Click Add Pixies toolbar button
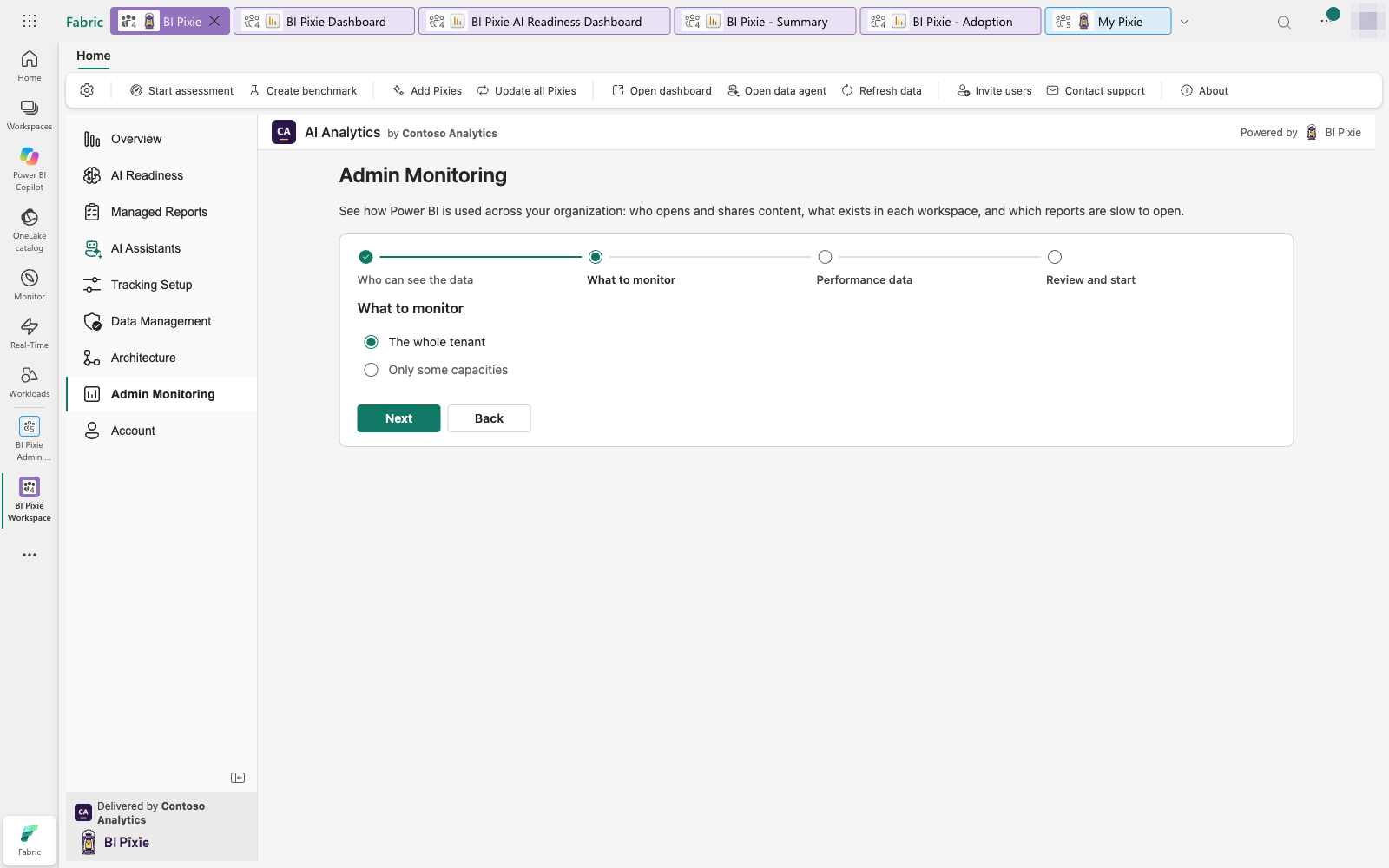The height and width of the screenshot is (868, 1389). 427,90
